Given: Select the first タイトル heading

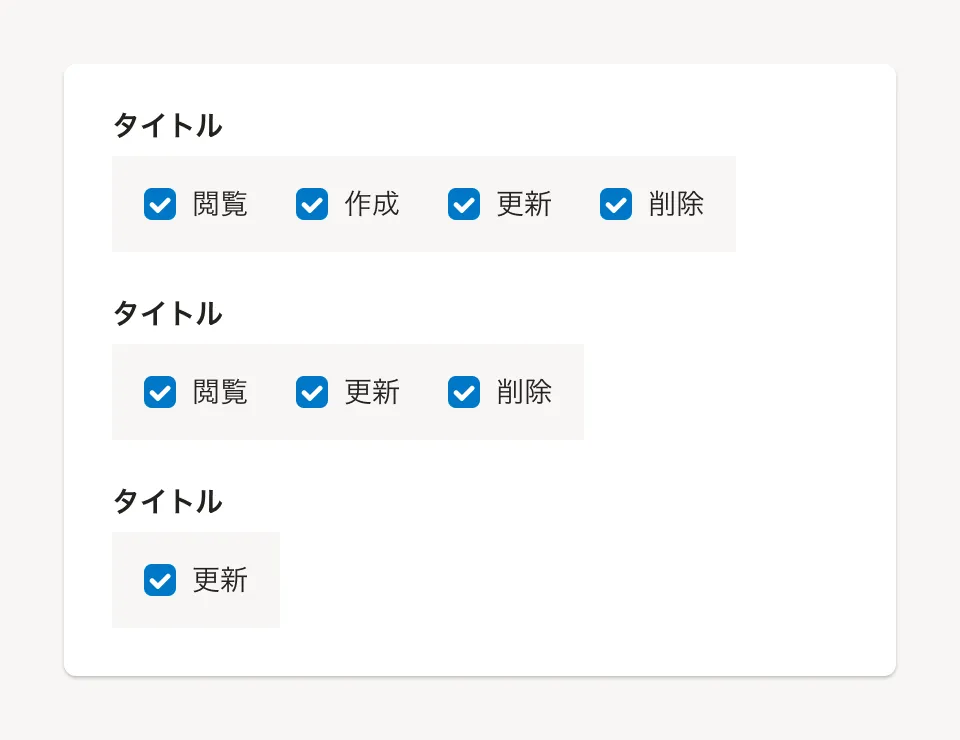Looking at the screenshot, I should (167, 126).
